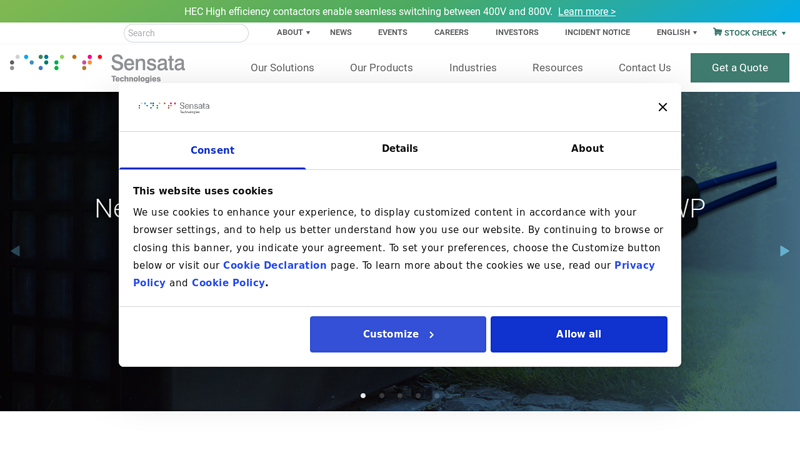Select the Consent tab
The height and width of the screenshot is (450, 800).
tap(212, 150)
